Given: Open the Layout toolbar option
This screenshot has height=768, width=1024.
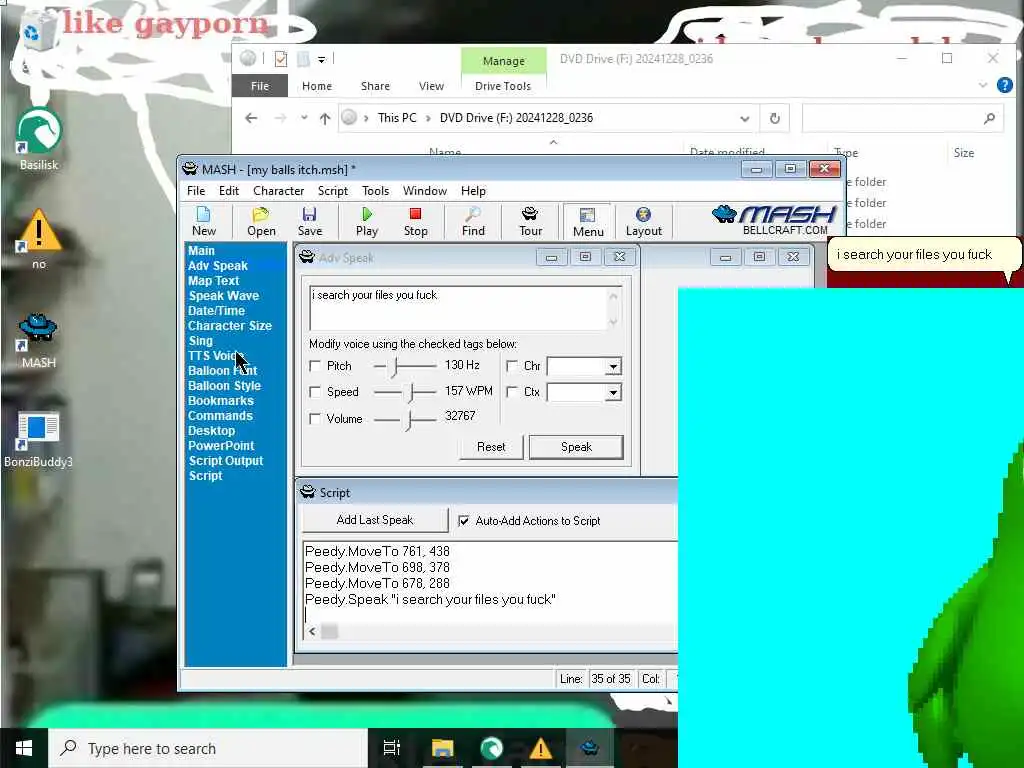Looking at the screenshot, I should [x=643, y=221].
